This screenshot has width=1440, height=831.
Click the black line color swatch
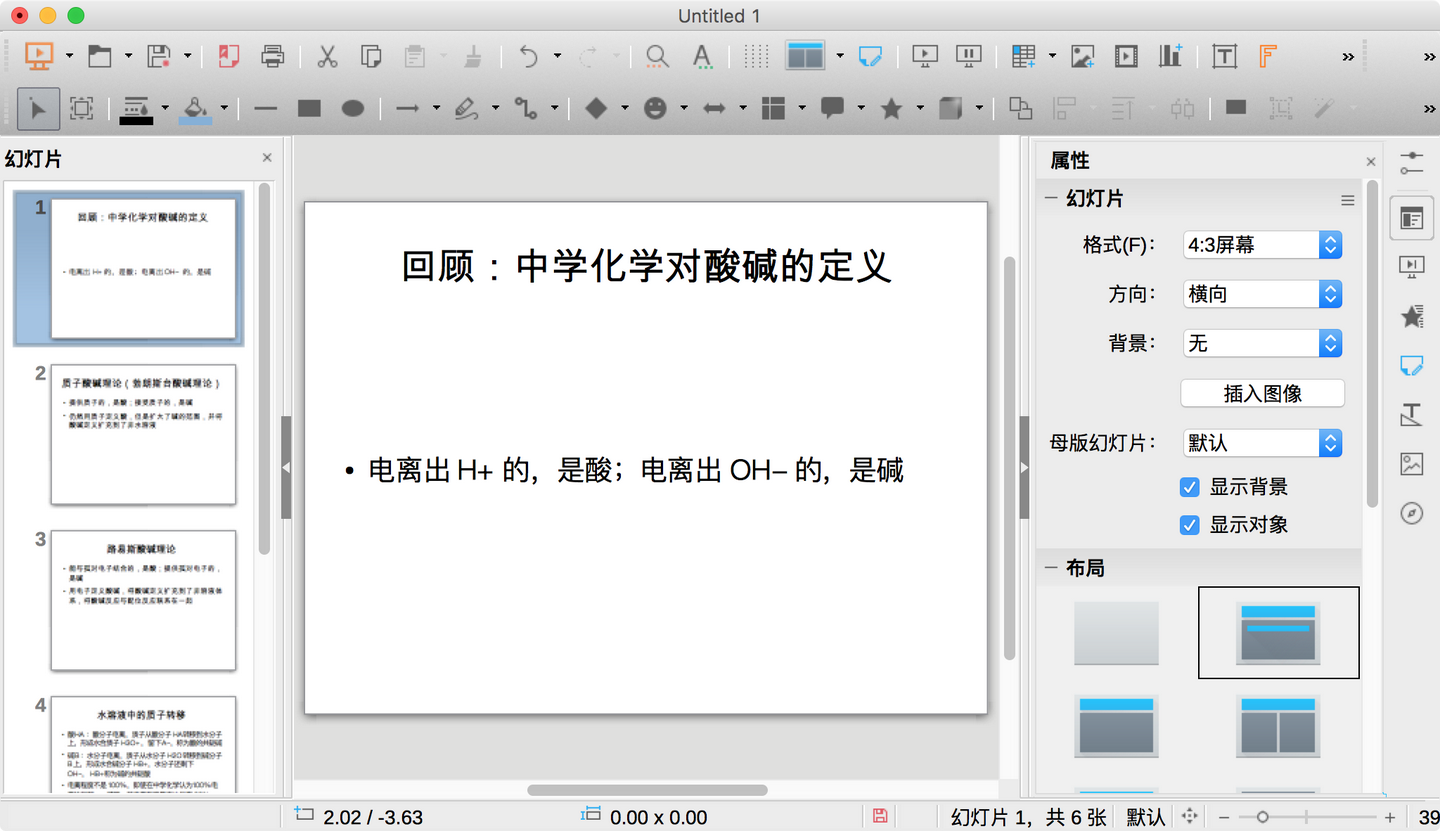(136, 120)
